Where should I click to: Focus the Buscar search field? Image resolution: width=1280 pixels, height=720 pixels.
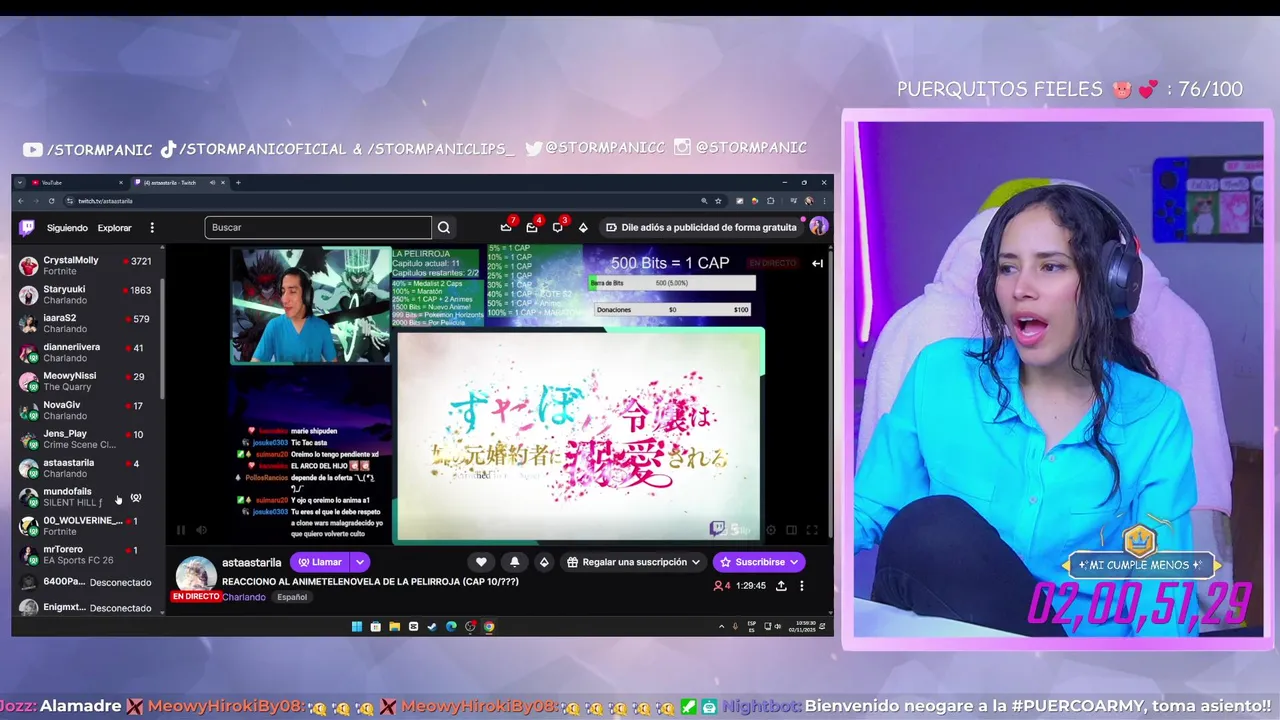(x=318, y=227)
